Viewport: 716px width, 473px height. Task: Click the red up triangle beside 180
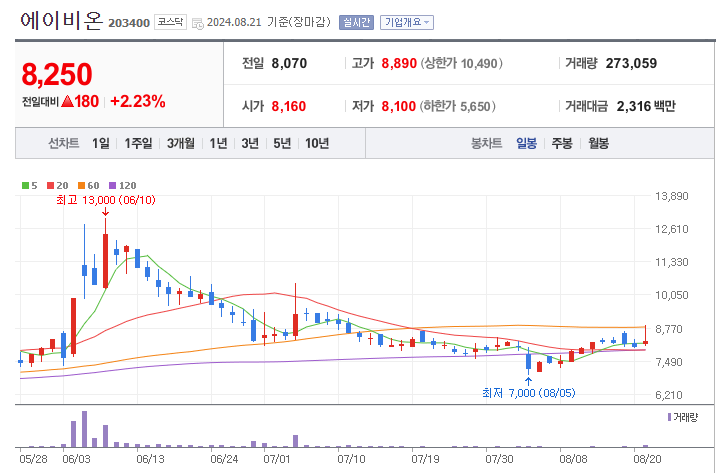coord(68,101)
